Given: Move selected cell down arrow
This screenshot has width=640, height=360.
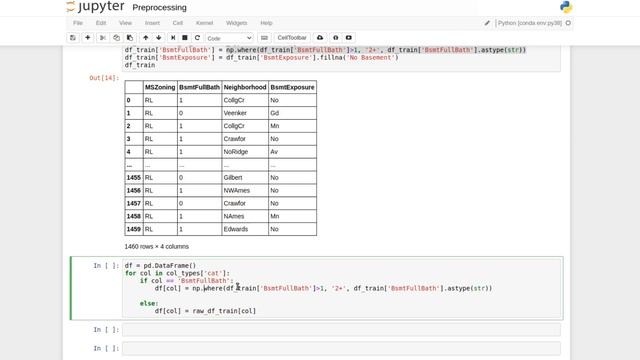Looking at the screenshot, I should coord(159,38).
